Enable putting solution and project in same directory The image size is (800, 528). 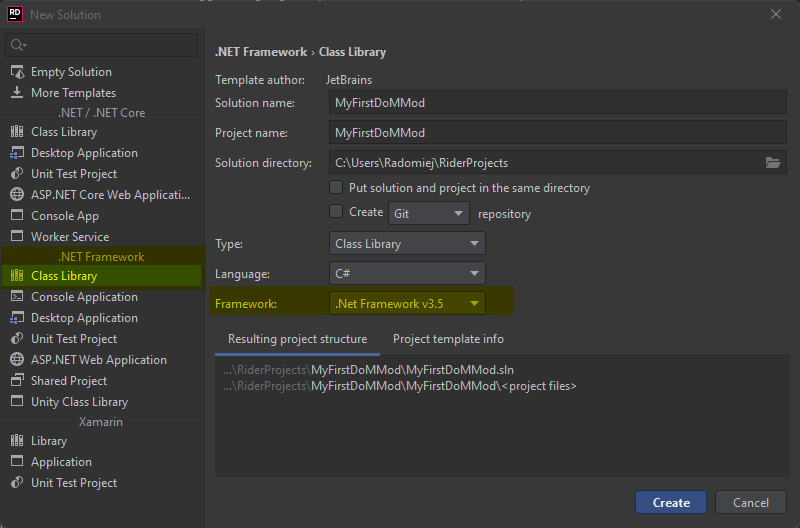click(x=336, y=188)
